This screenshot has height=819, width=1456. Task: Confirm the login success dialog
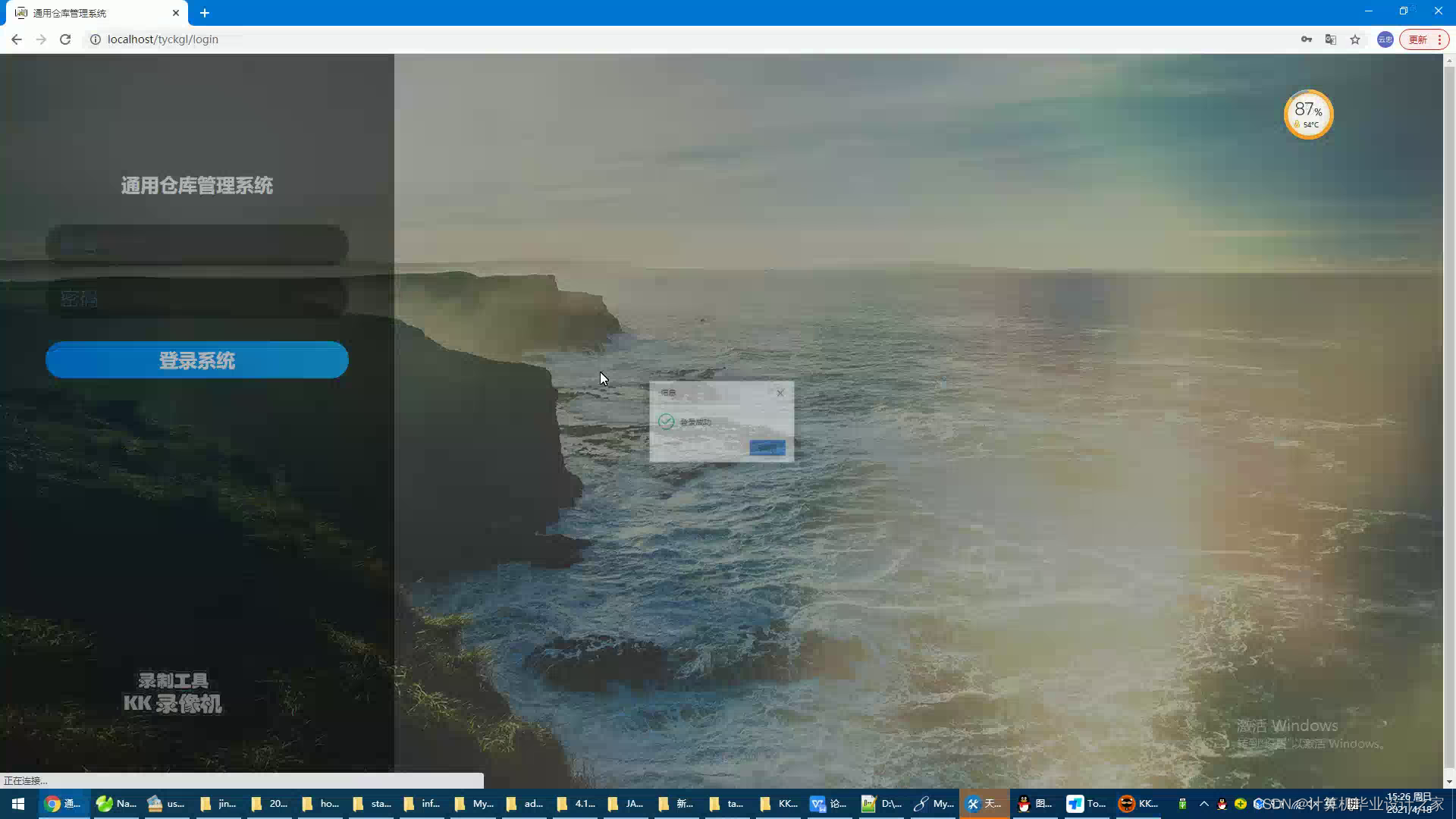coord(767,447)
